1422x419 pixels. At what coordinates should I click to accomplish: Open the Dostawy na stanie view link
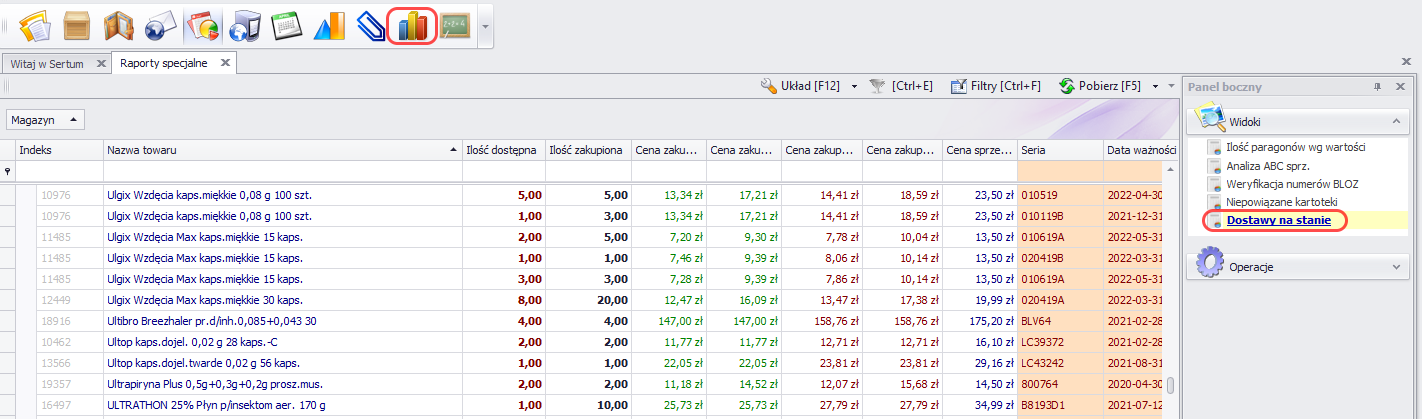click(x=1278, y=221)
